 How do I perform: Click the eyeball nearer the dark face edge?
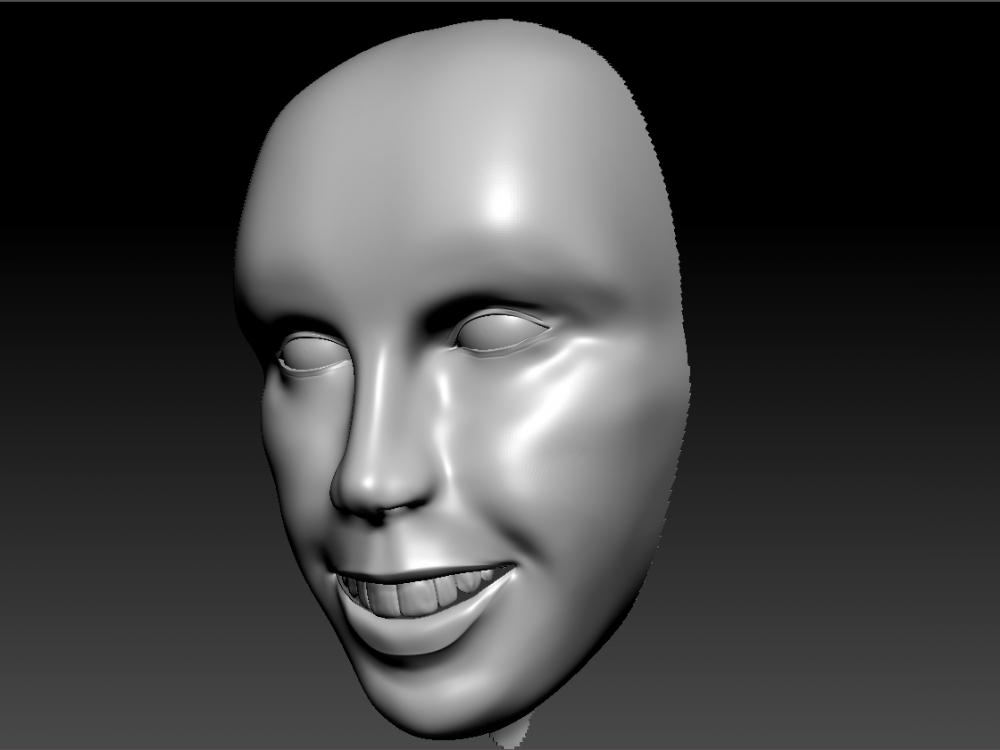pos(315,354)
